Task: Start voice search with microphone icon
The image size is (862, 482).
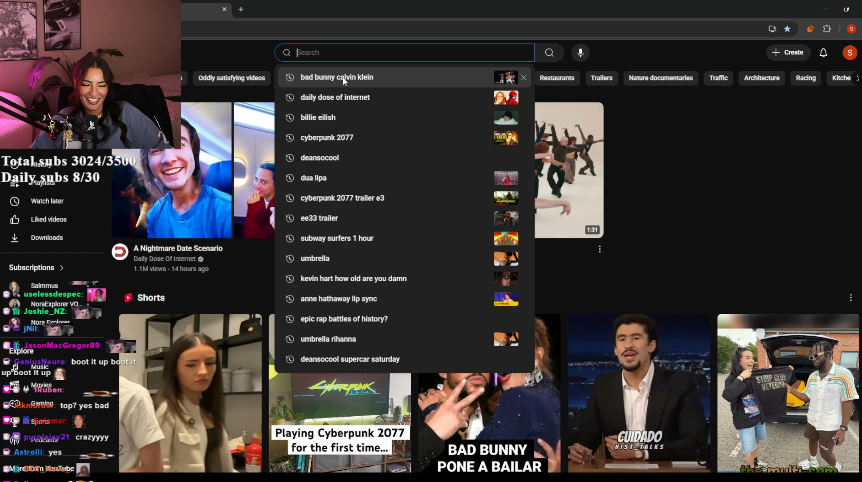Action: [x=580, y=53]
